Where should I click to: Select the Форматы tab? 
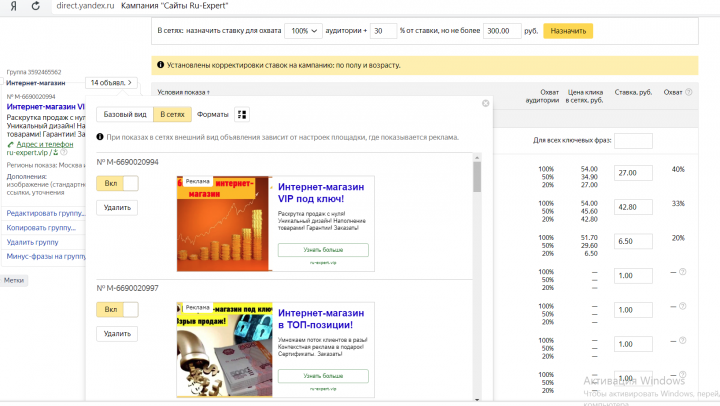click(212, 114)
